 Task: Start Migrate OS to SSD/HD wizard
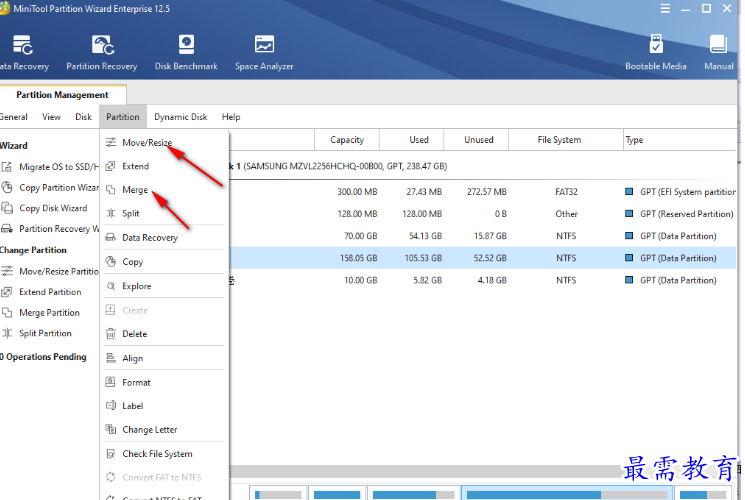pos(50,167)
